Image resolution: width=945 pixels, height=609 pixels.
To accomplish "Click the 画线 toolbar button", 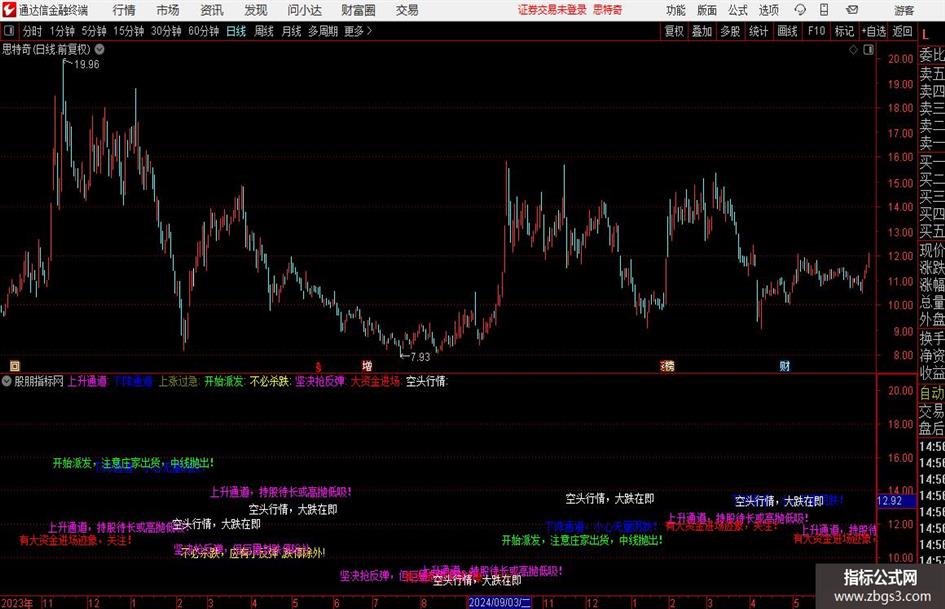I will [787, 31].
